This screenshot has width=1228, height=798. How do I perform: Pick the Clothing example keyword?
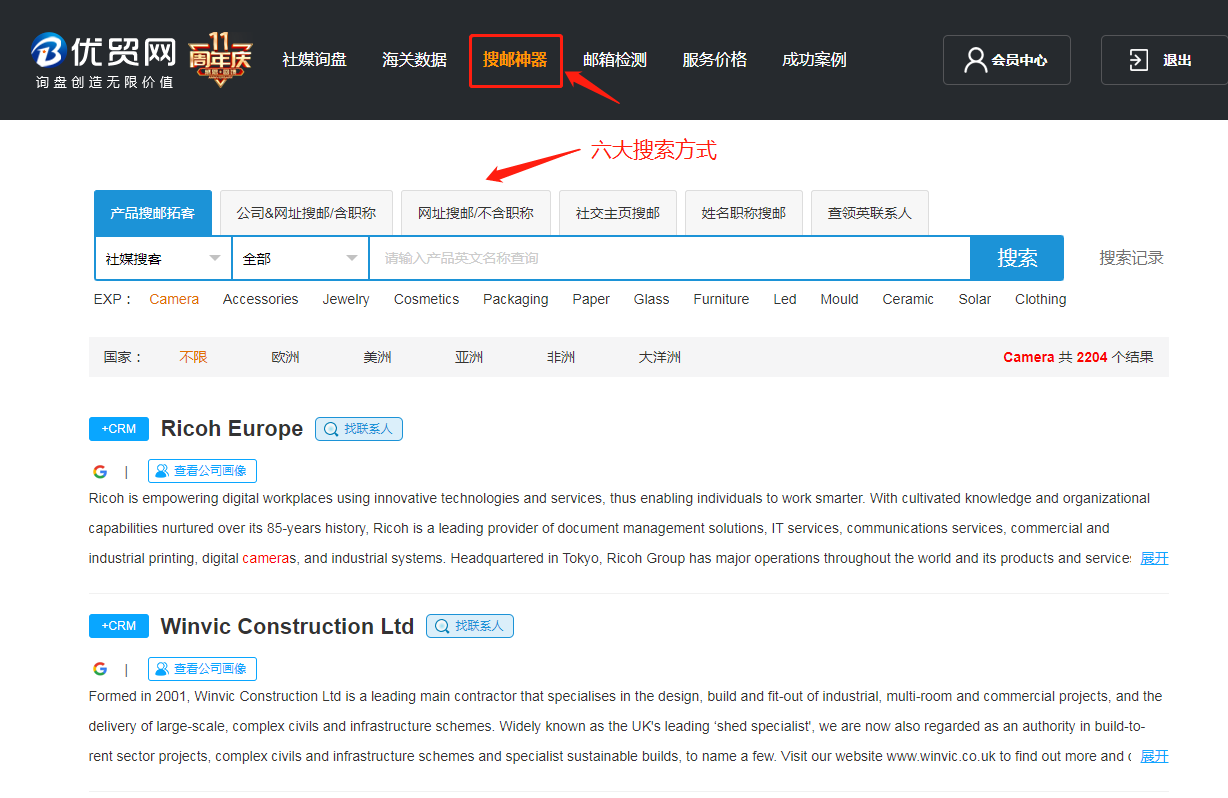[1041, 299]
